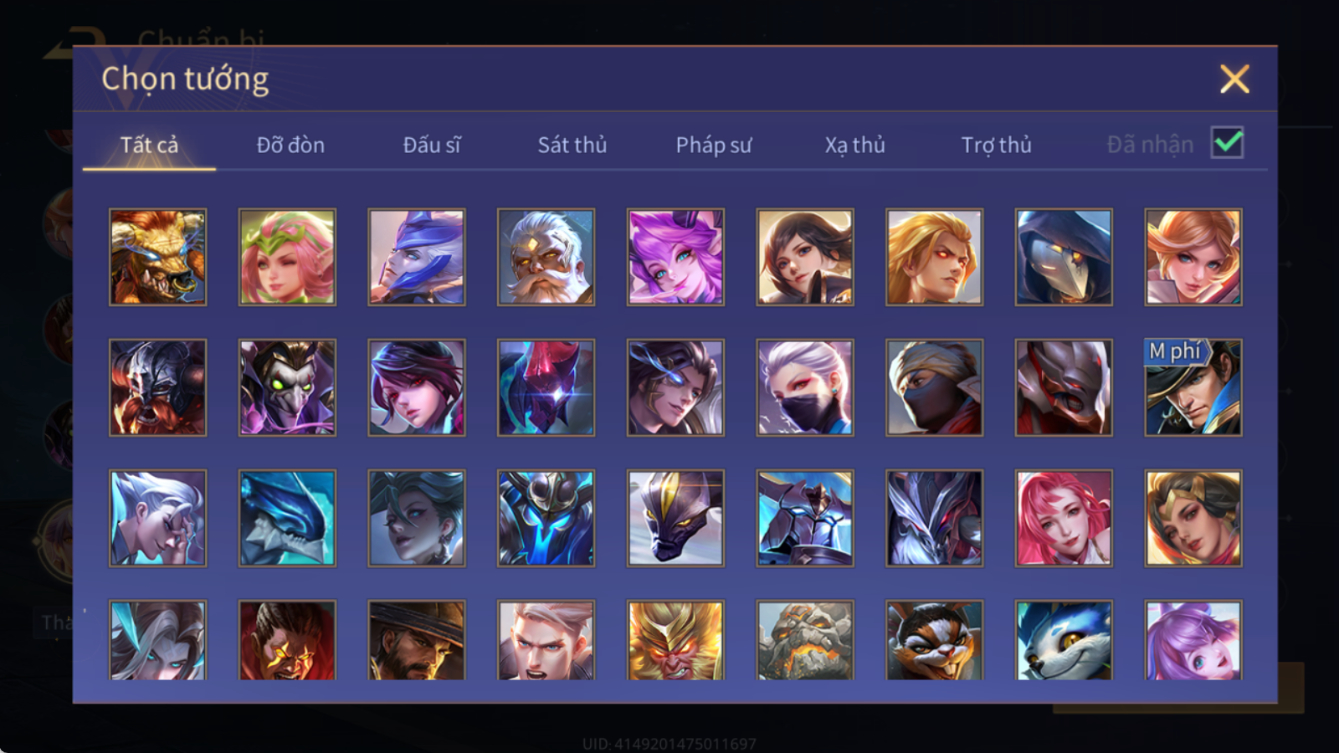Select the rock golem hero portrait
Image resolution: width=1339 pixels, height=753 pixels.
click(x=805, y=640)
